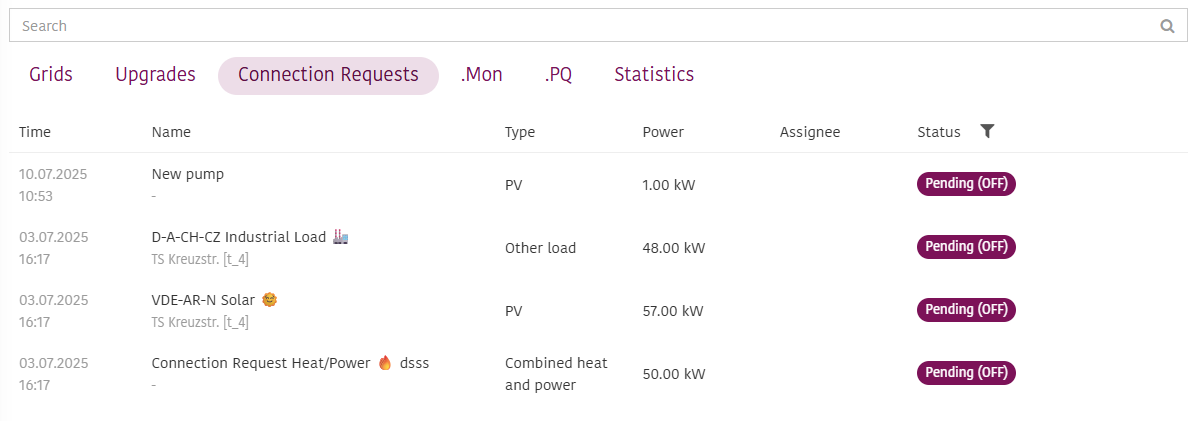Click Pending (OFF) badge for VDE-AR-N Solar
This screenshot has height=421, width=1201.
click(966, 310)
